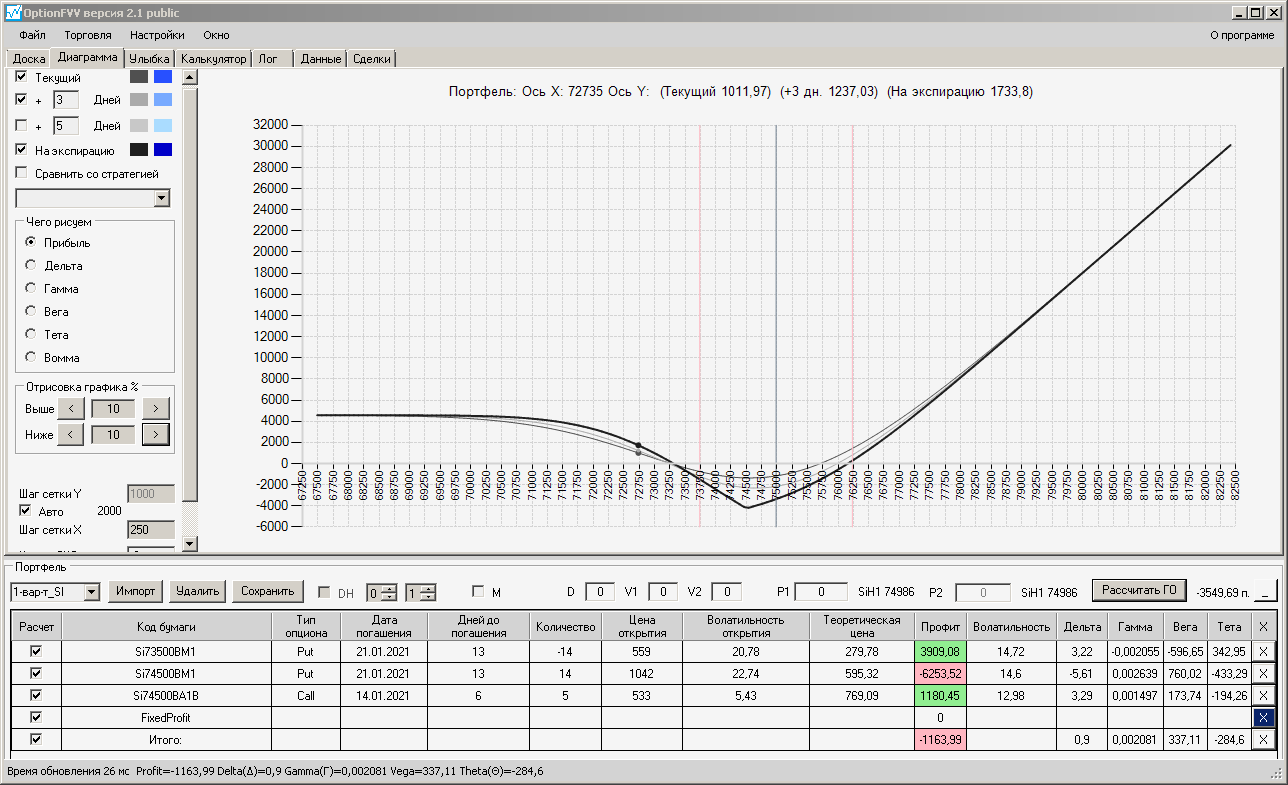Image resolution: width=1288 pixels, height=785 pixels.
Task: Select the Дельта radio button
Action: pos(31,266)
